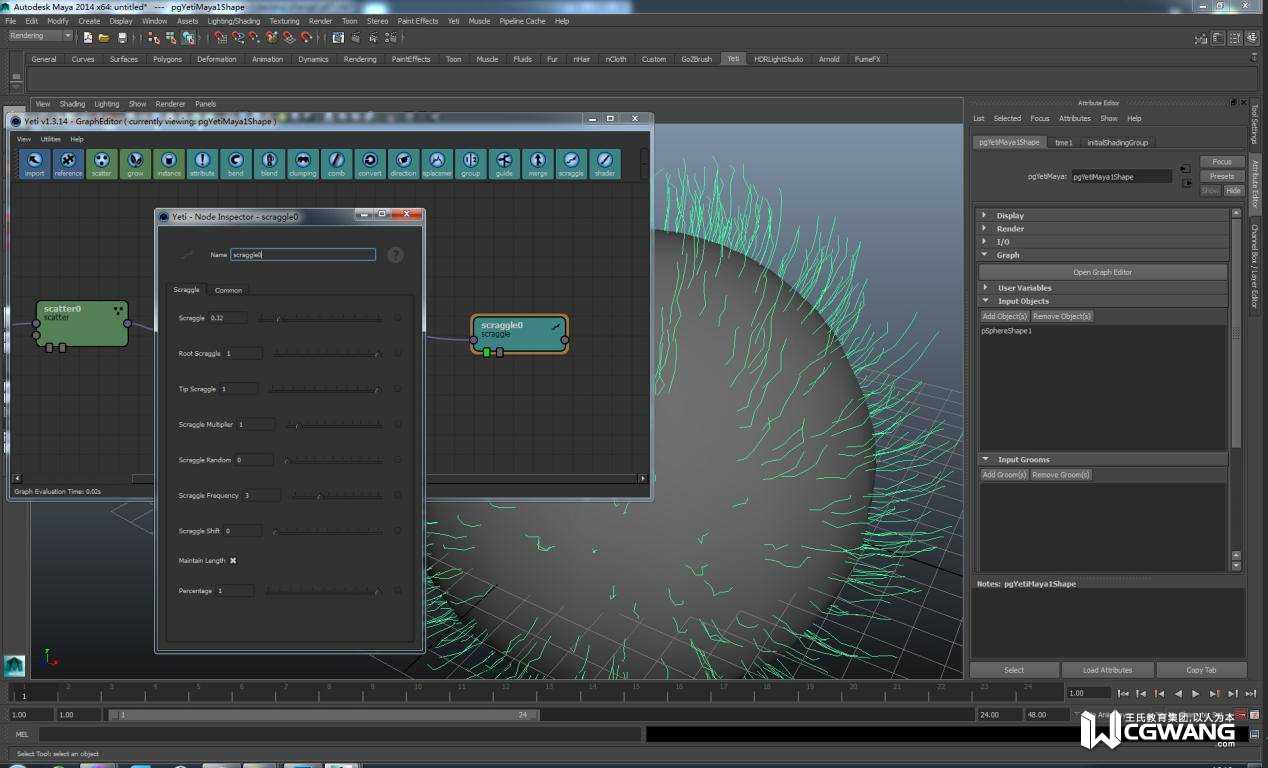Select the grow node tool
1268x768 pixels.
135,162
